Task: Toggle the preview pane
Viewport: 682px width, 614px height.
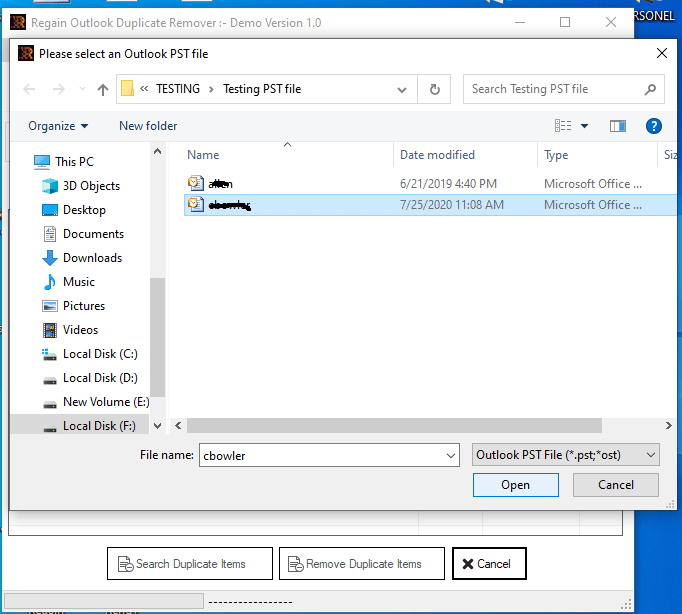Action: (618, 126)
